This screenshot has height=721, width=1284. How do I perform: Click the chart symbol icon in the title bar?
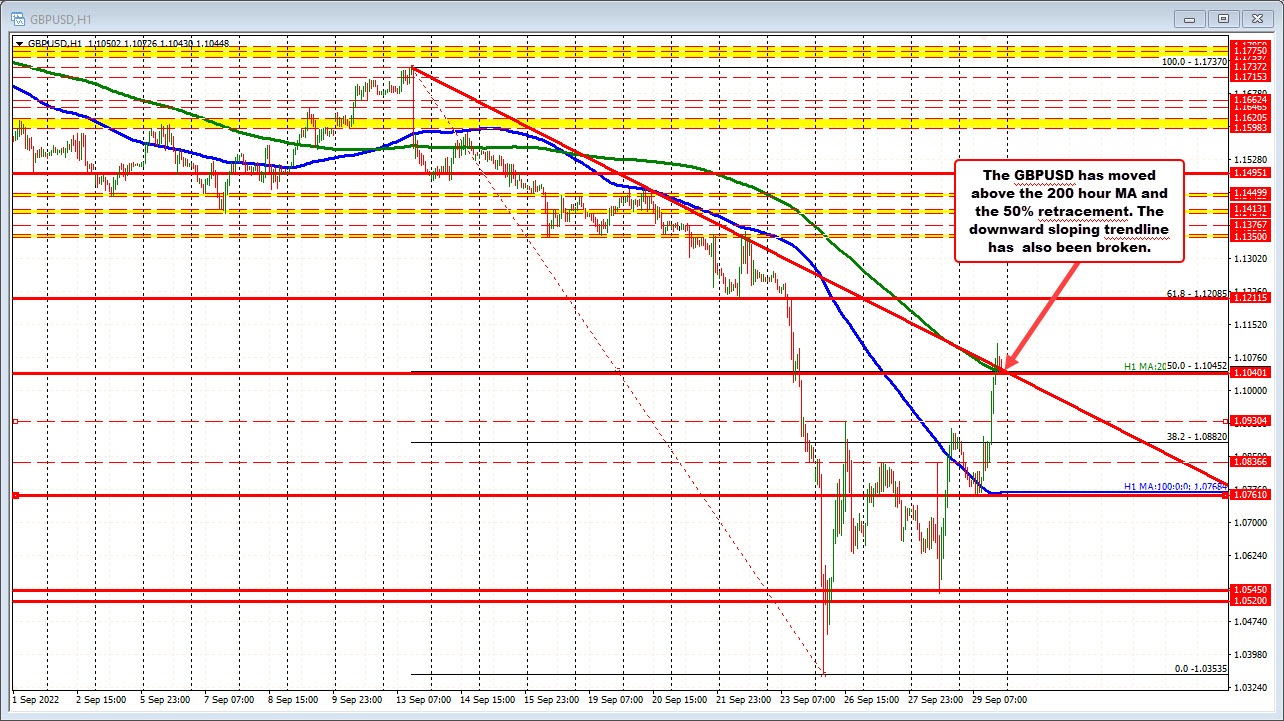click(x=19, y=18)
